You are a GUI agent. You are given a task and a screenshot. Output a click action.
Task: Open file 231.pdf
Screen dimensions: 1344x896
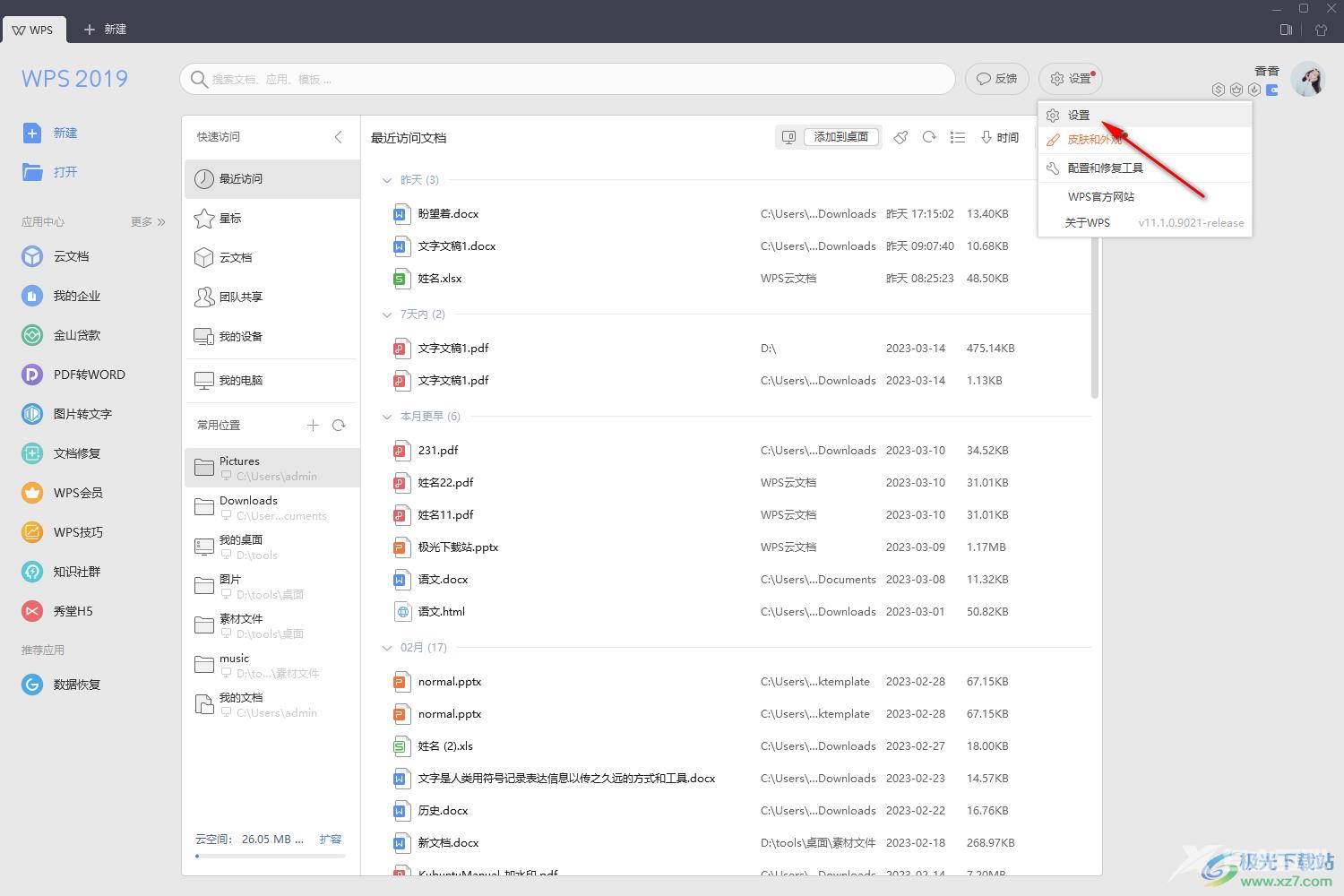point(438,451)
